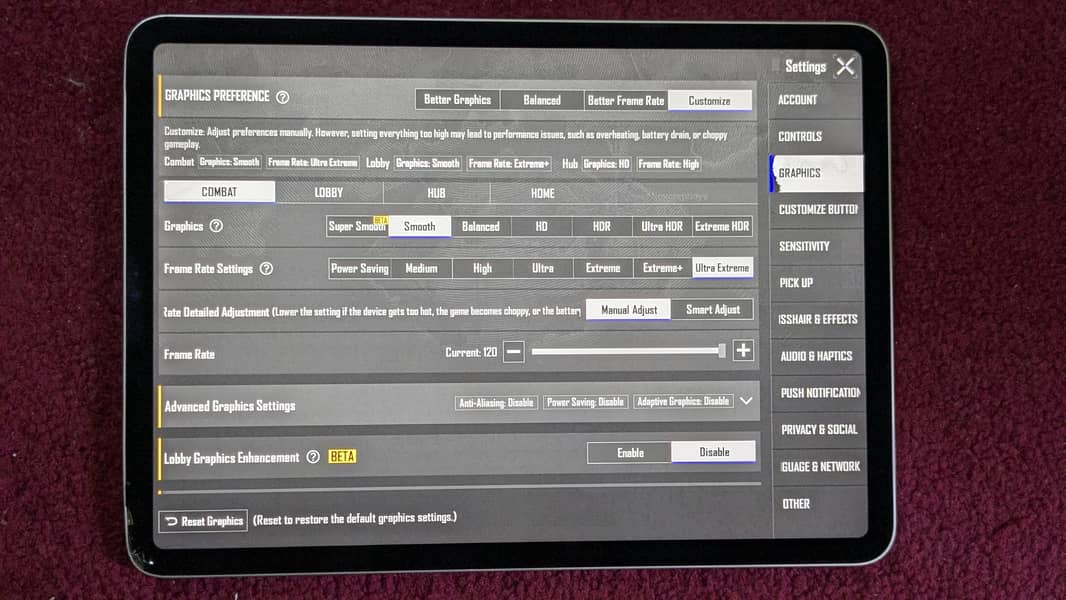Decrease frame rate with minus button

click(514, 352)
